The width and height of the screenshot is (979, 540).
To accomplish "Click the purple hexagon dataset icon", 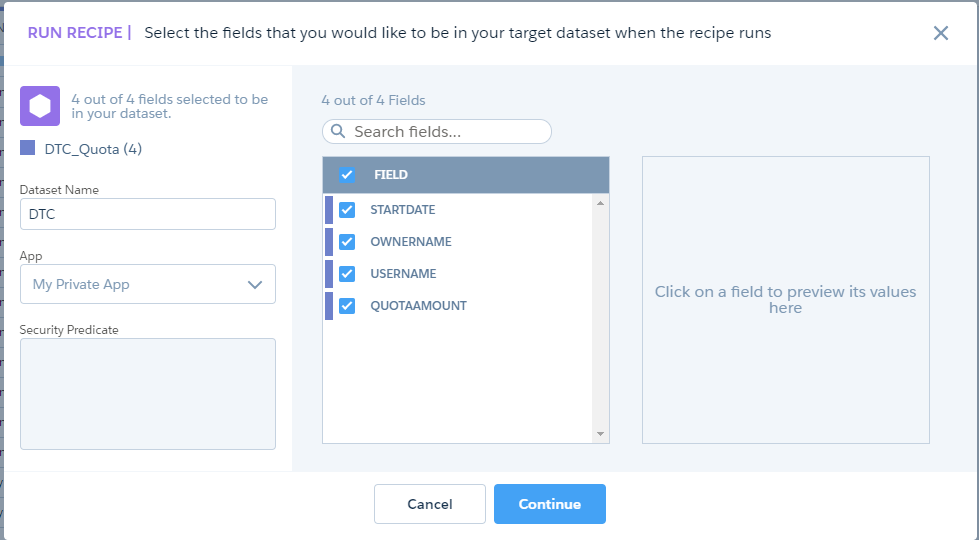I will coord(40,106).
